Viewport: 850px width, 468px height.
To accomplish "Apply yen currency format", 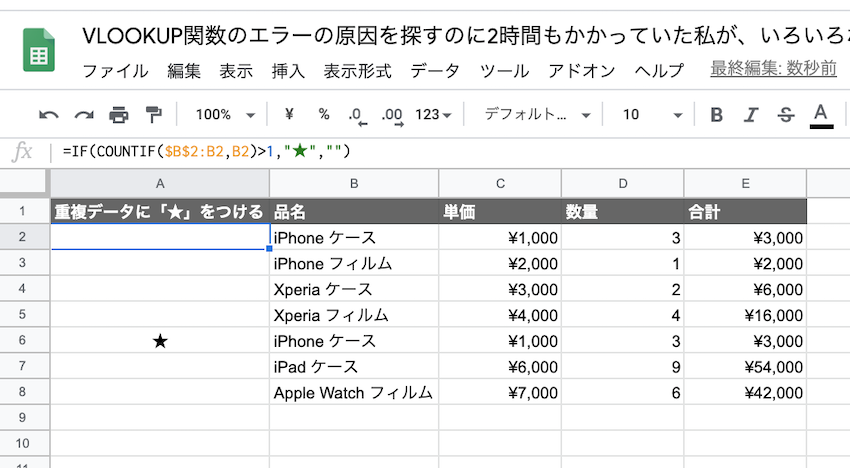I will point(289,114).
